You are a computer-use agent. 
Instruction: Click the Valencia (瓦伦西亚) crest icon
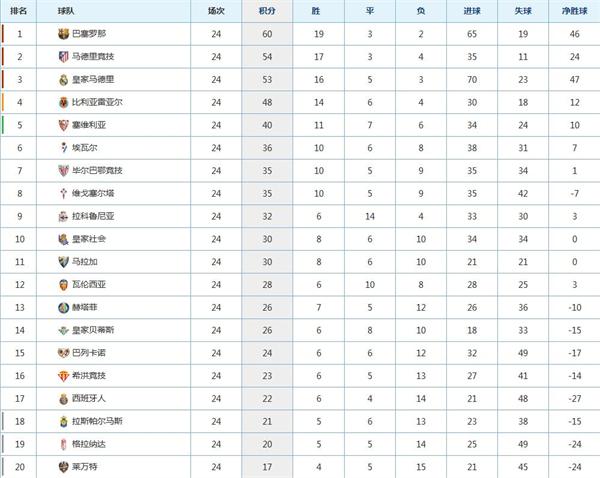click(64, 284)
